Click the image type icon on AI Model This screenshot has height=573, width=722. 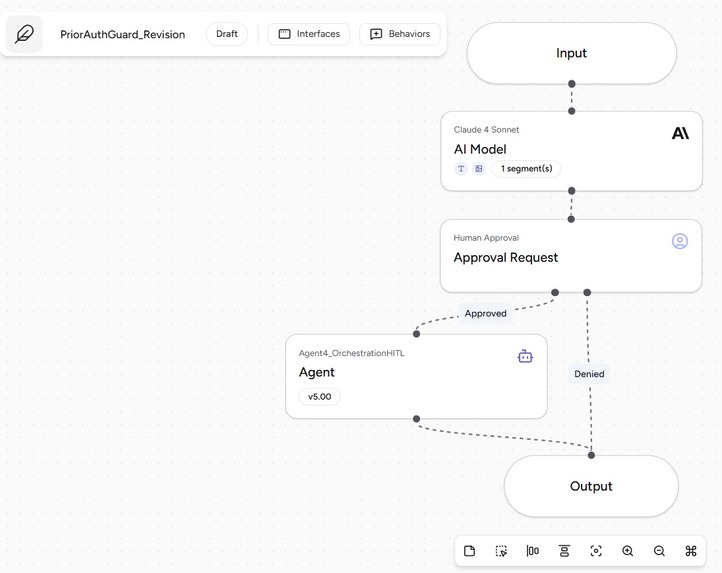479,169
